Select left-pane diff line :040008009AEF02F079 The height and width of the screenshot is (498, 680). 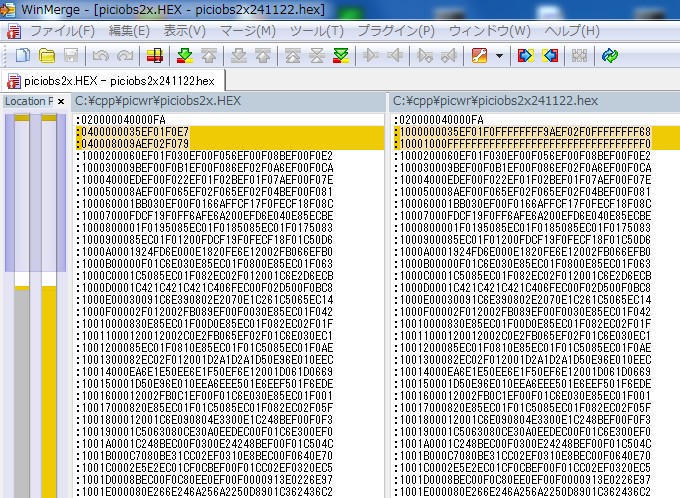(229, 143)
